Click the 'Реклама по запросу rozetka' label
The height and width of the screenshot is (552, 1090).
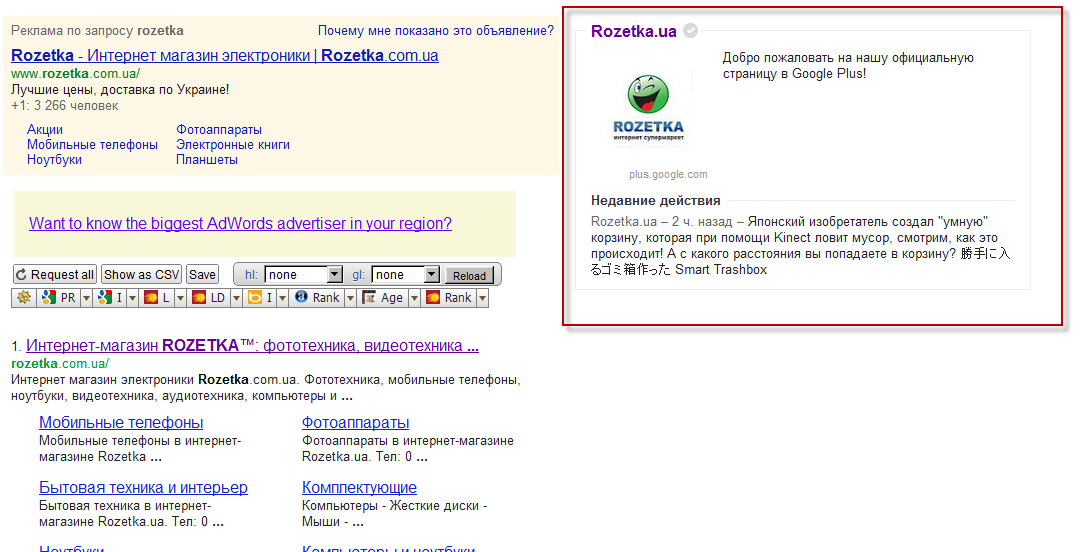(97, 31)
